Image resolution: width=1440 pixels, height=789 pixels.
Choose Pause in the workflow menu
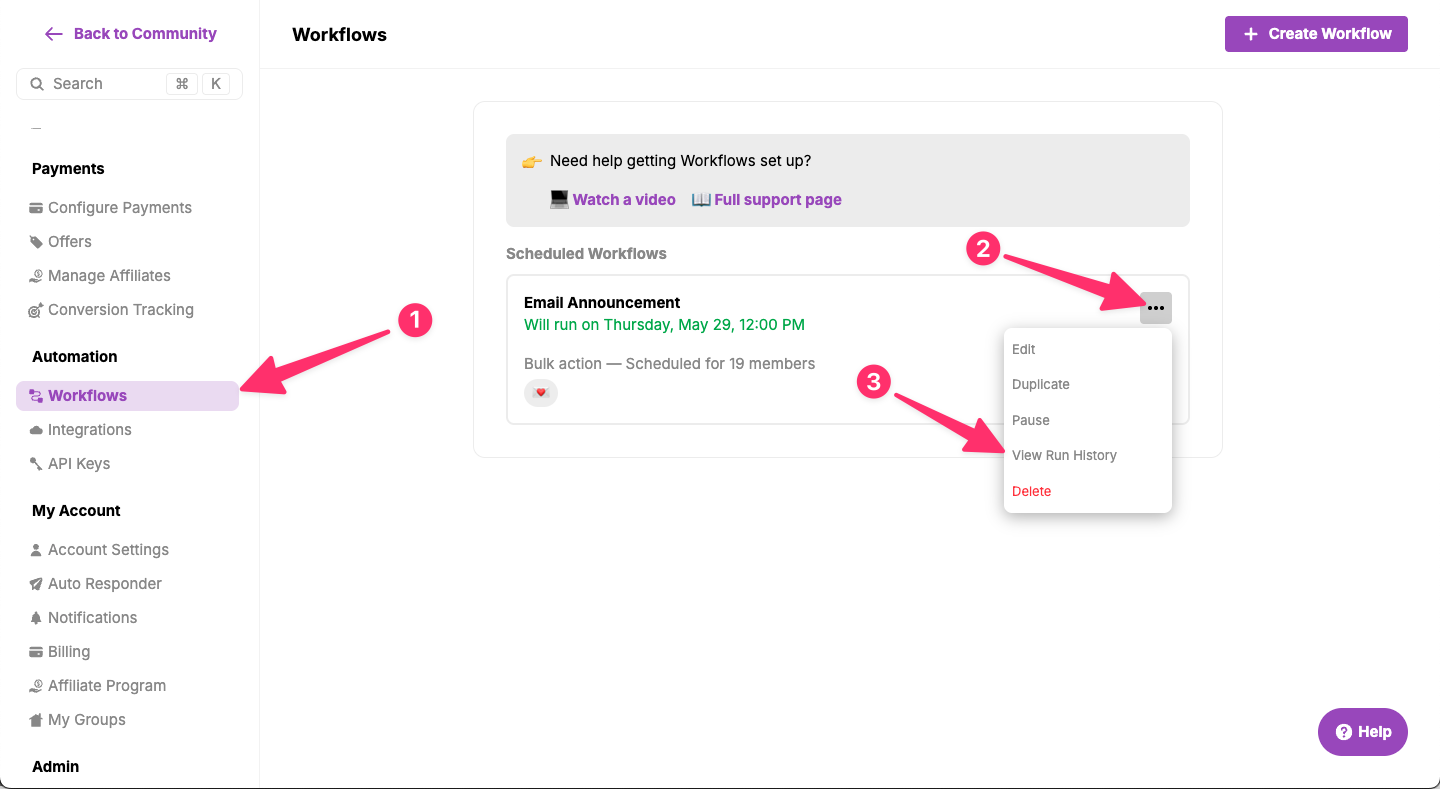[x=1031, y=420]
